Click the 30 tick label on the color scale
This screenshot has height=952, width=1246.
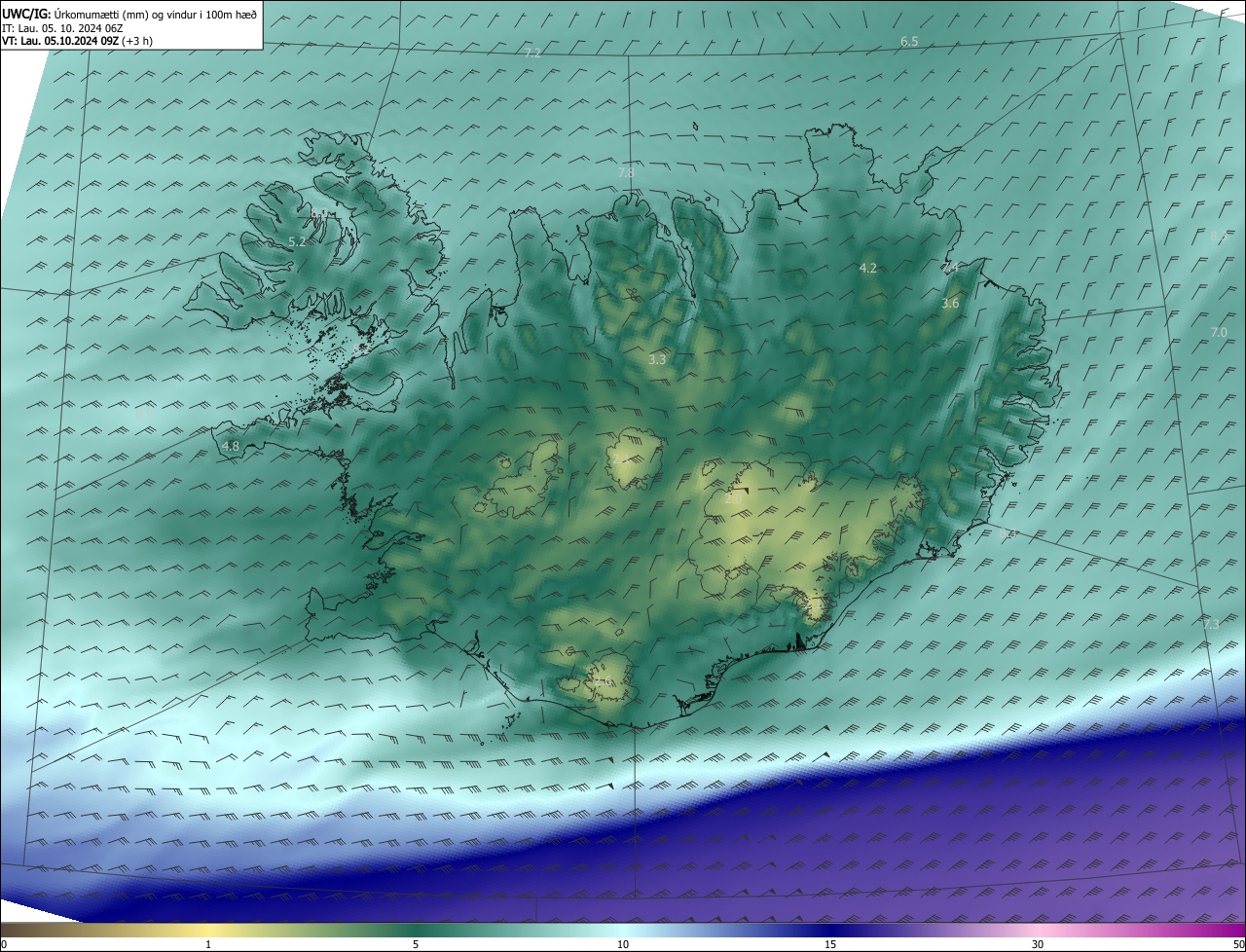(1038, 944)
